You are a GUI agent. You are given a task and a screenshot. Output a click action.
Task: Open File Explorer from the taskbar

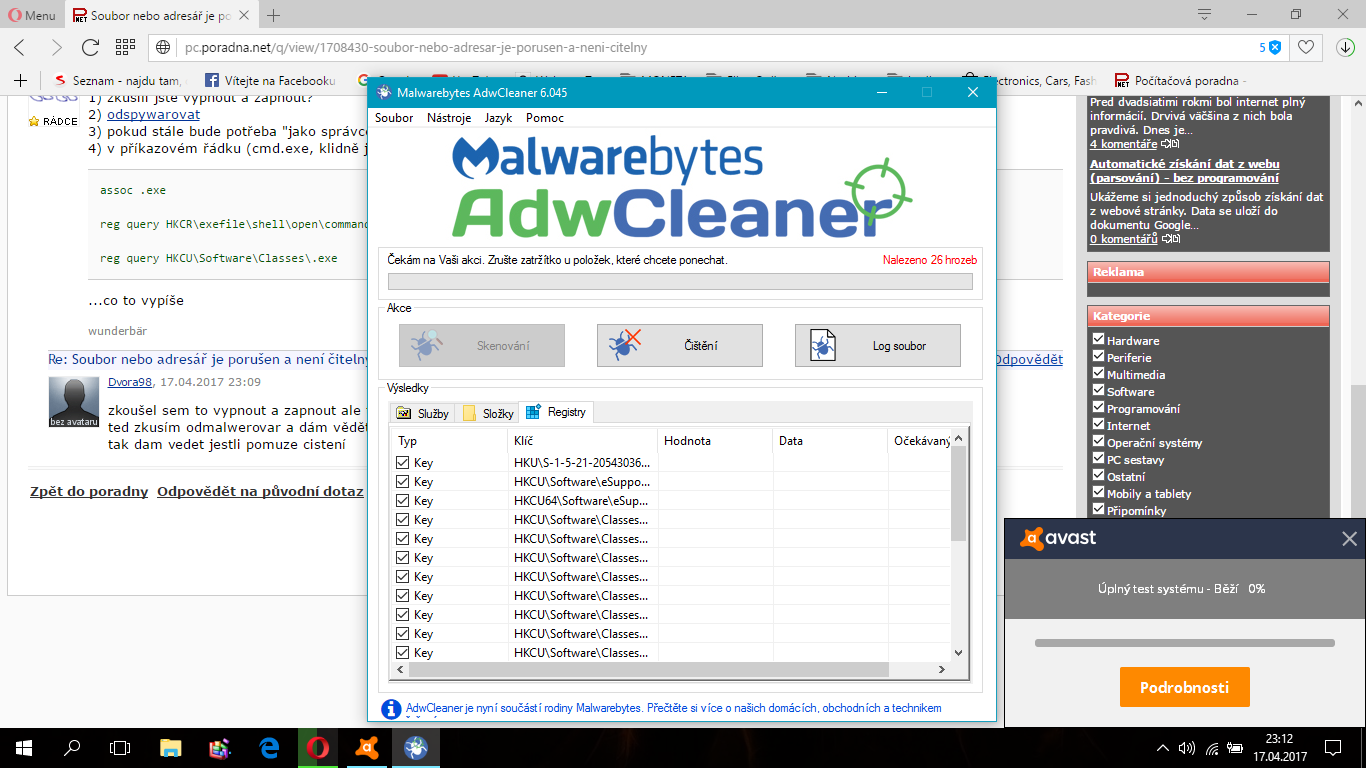(x=171, y=747)
